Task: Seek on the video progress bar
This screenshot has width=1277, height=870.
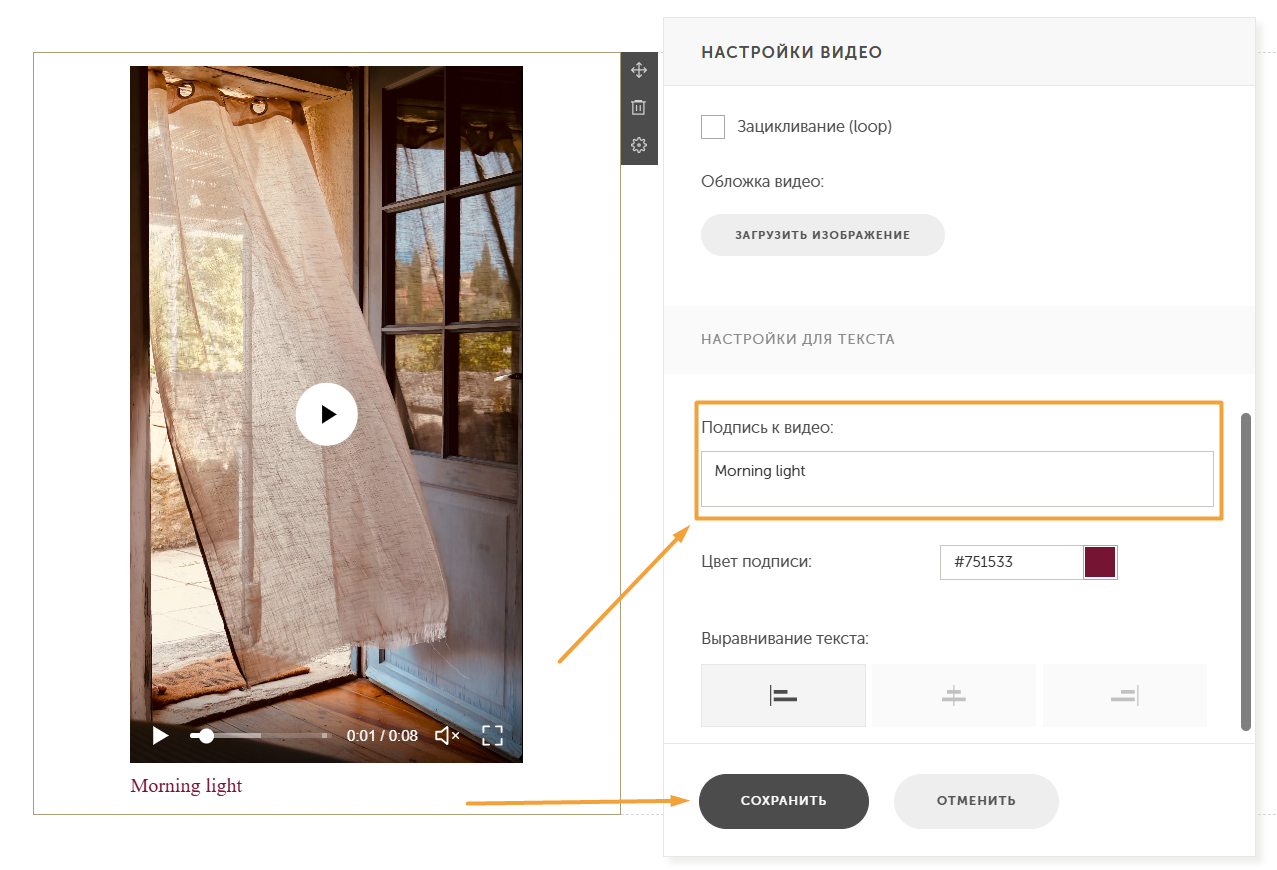Action: (x=259, y=736)
